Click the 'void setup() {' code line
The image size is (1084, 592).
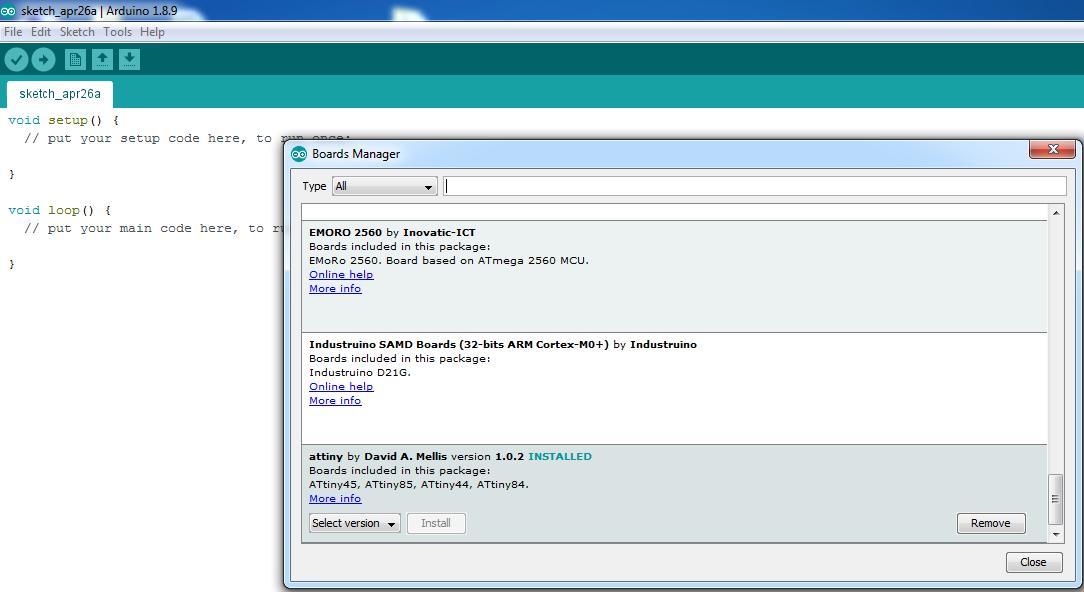point(64,120)
